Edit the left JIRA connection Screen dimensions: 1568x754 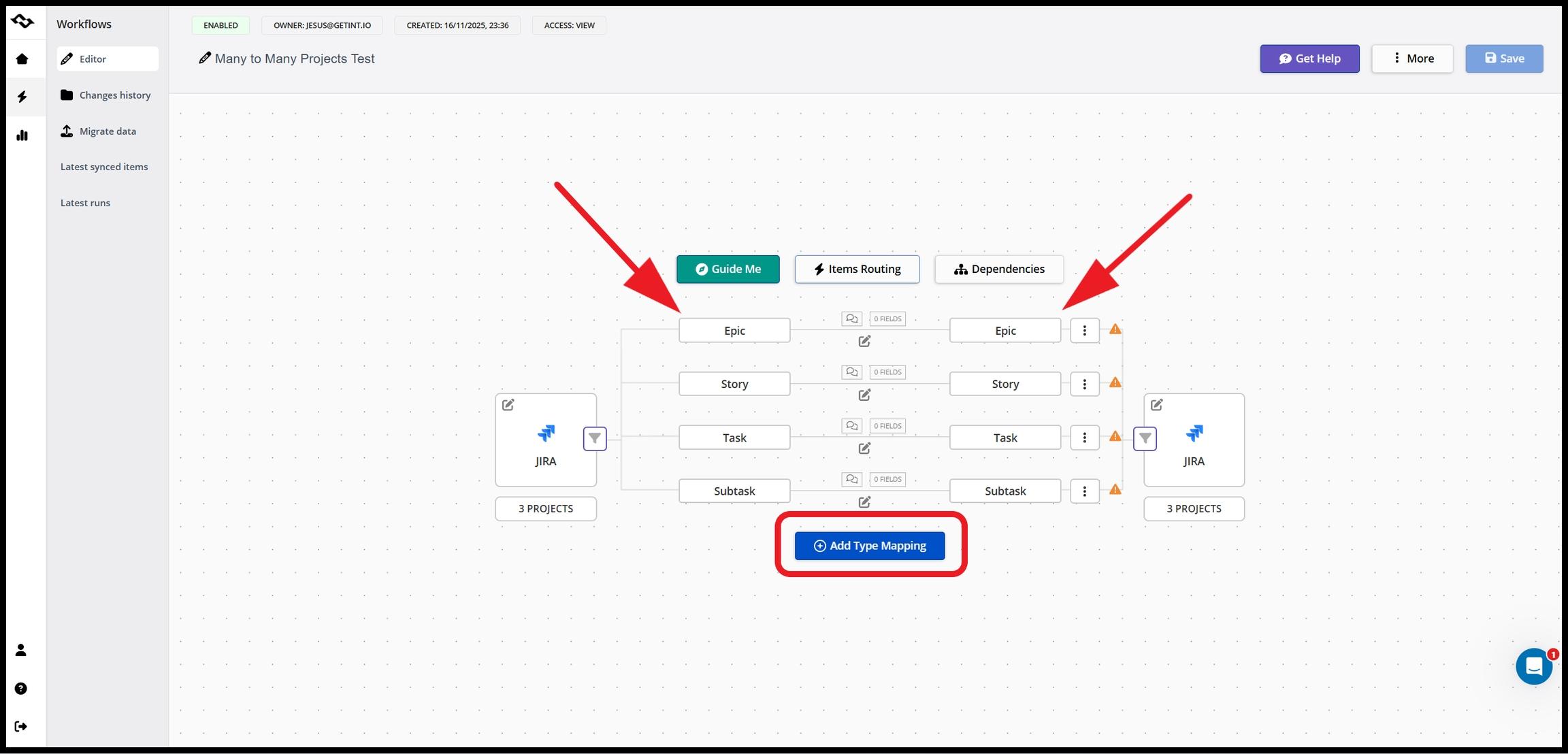508,405
